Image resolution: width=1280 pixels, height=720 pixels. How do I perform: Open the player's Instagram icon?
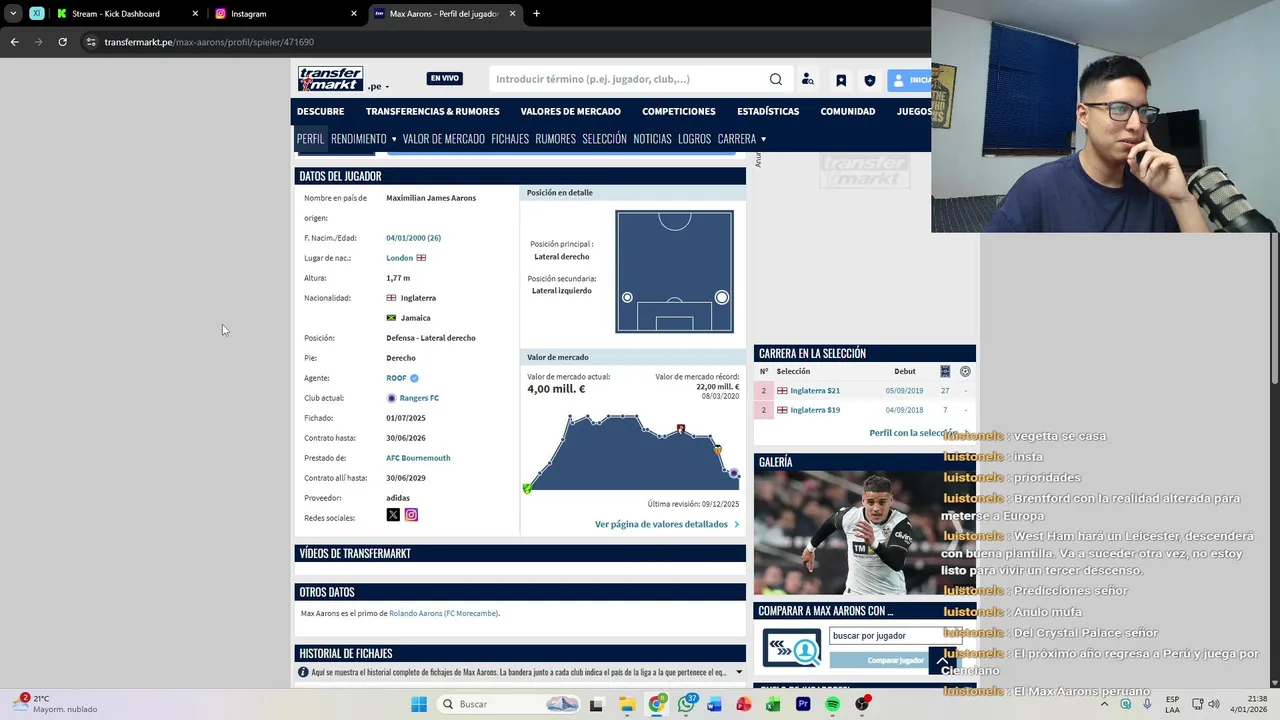coord(411,515)
